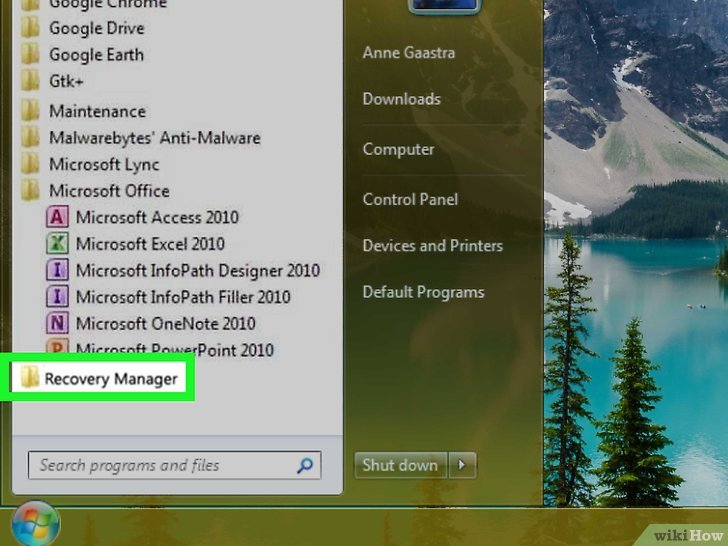Collapse the Microsoft Office folder
728x546 pixels.
pos(95,191)
